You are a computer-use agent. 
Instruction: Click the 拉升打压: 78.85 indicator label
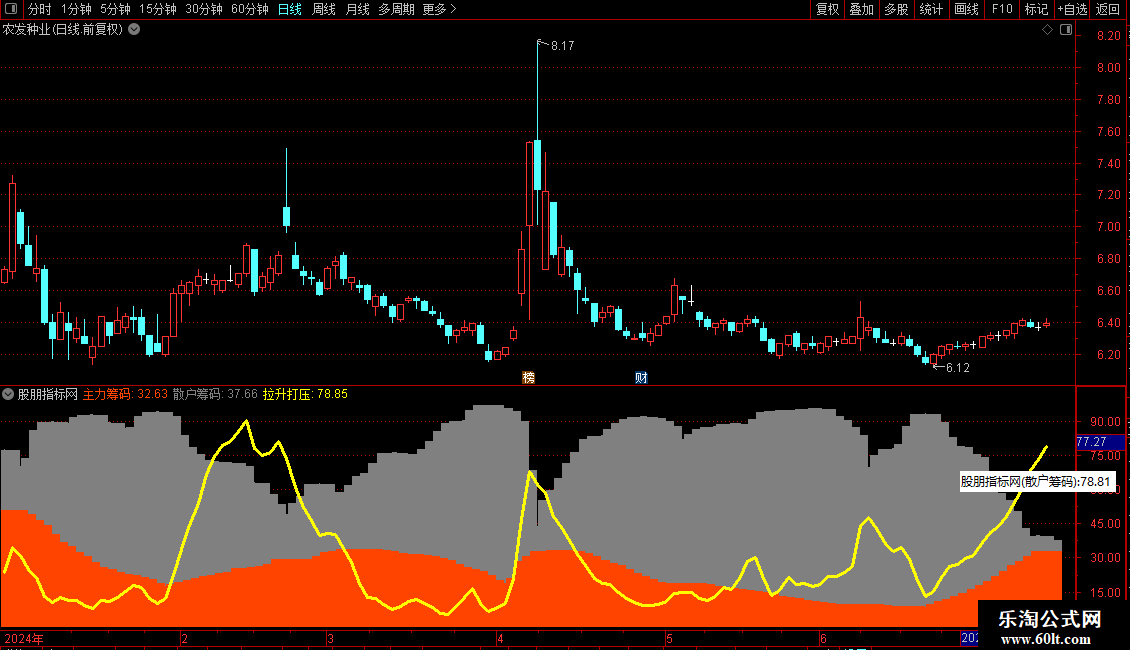305,394
